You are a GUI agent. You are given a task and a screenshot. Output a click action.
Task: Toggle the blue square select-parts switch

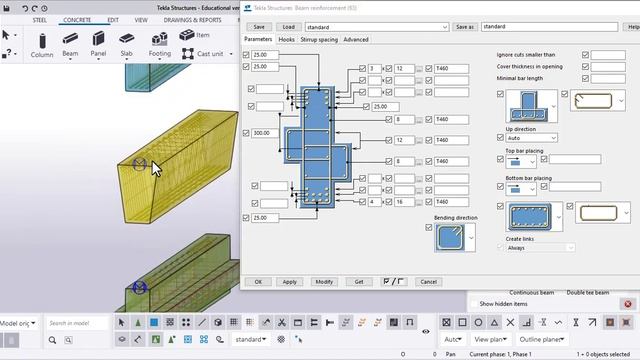(x=154, y=322)
